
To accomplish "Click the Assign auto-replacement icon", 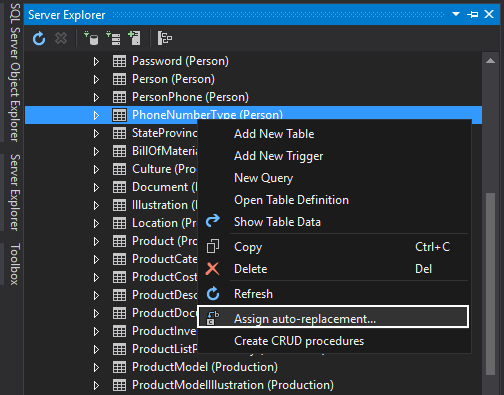I will tap(213, 318).
